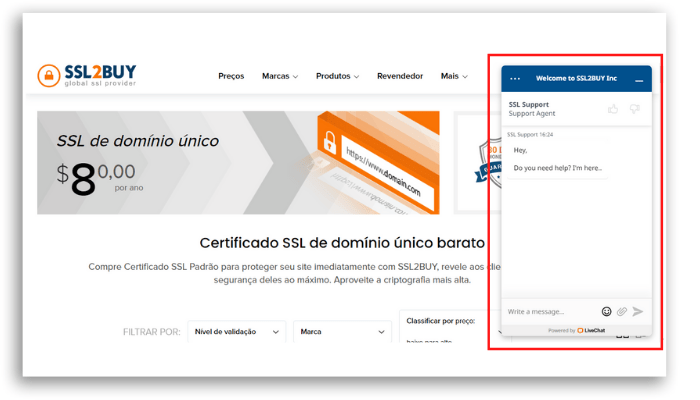Open the Nível de validação filter dropdown
700x400 pixels.
[x=237, y=332]
